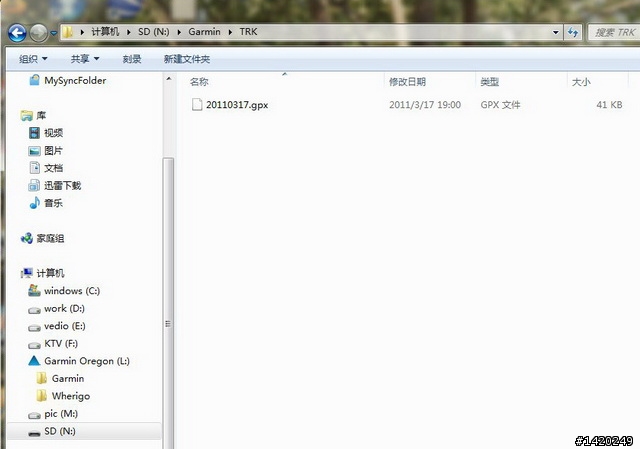Select 计算机 in the address breadcrumb
Viewport: 640px width, 449px height.
[105, 32]
